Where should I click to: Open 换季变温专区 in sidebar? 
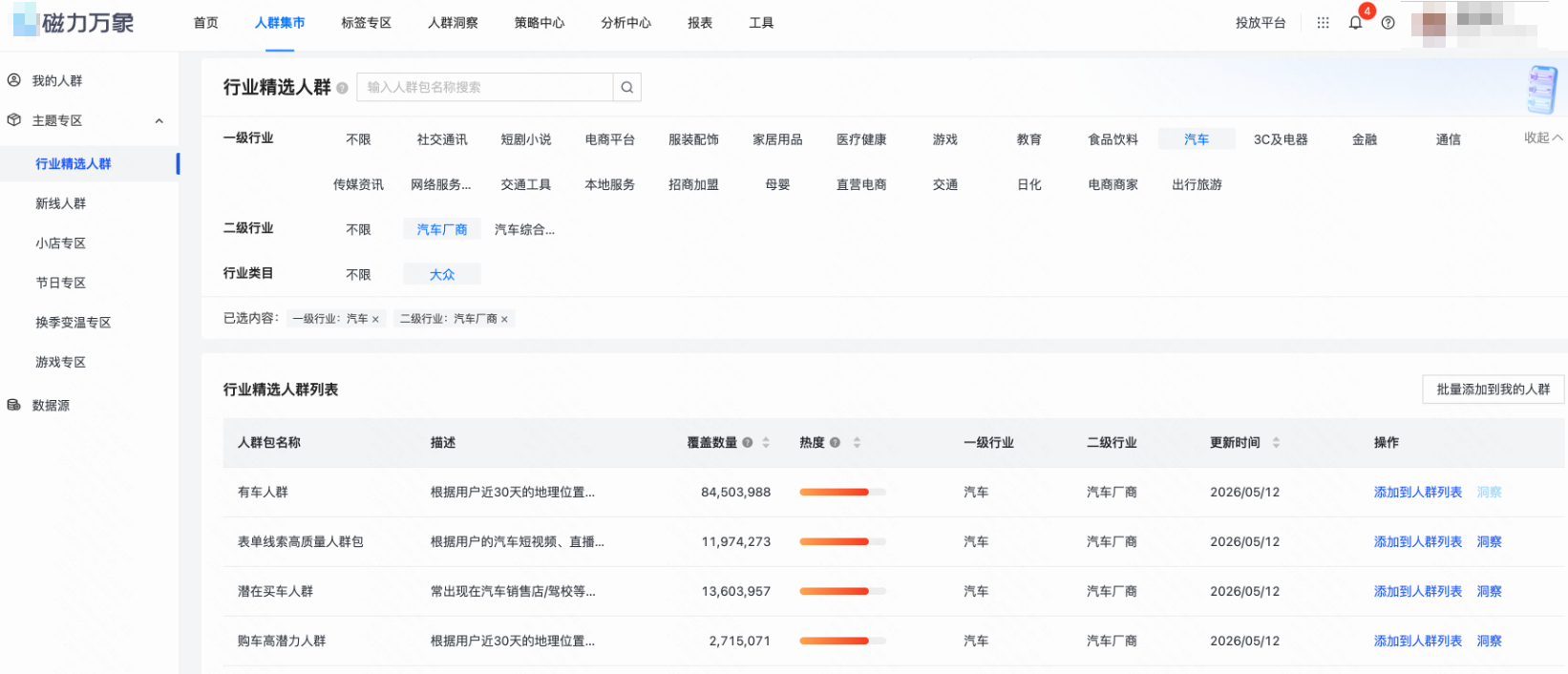[74, 323]
